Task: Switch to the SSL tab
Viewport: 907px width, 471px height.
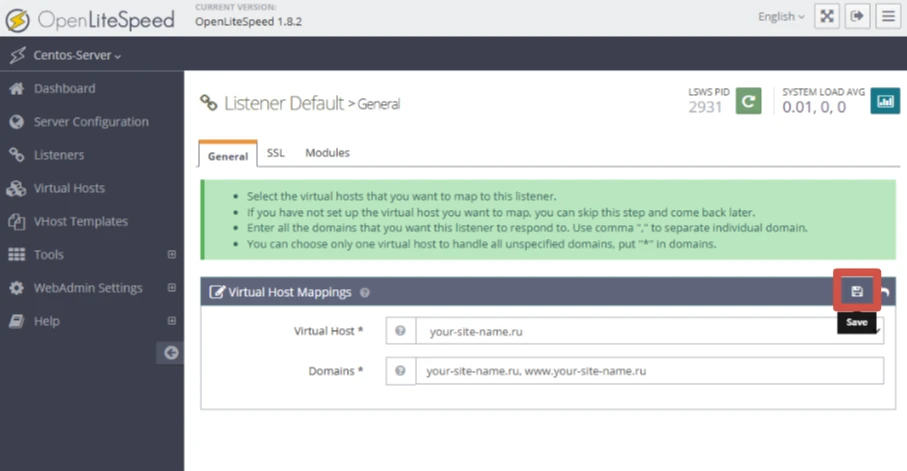Action: [x=275, y=153]
